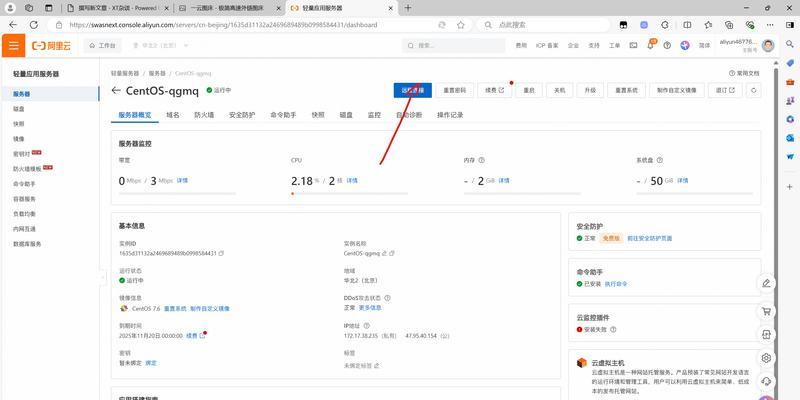Viewport: 800px width, 400px height.
Task: Open the user avatar account menu
Action: click(768, 45)
